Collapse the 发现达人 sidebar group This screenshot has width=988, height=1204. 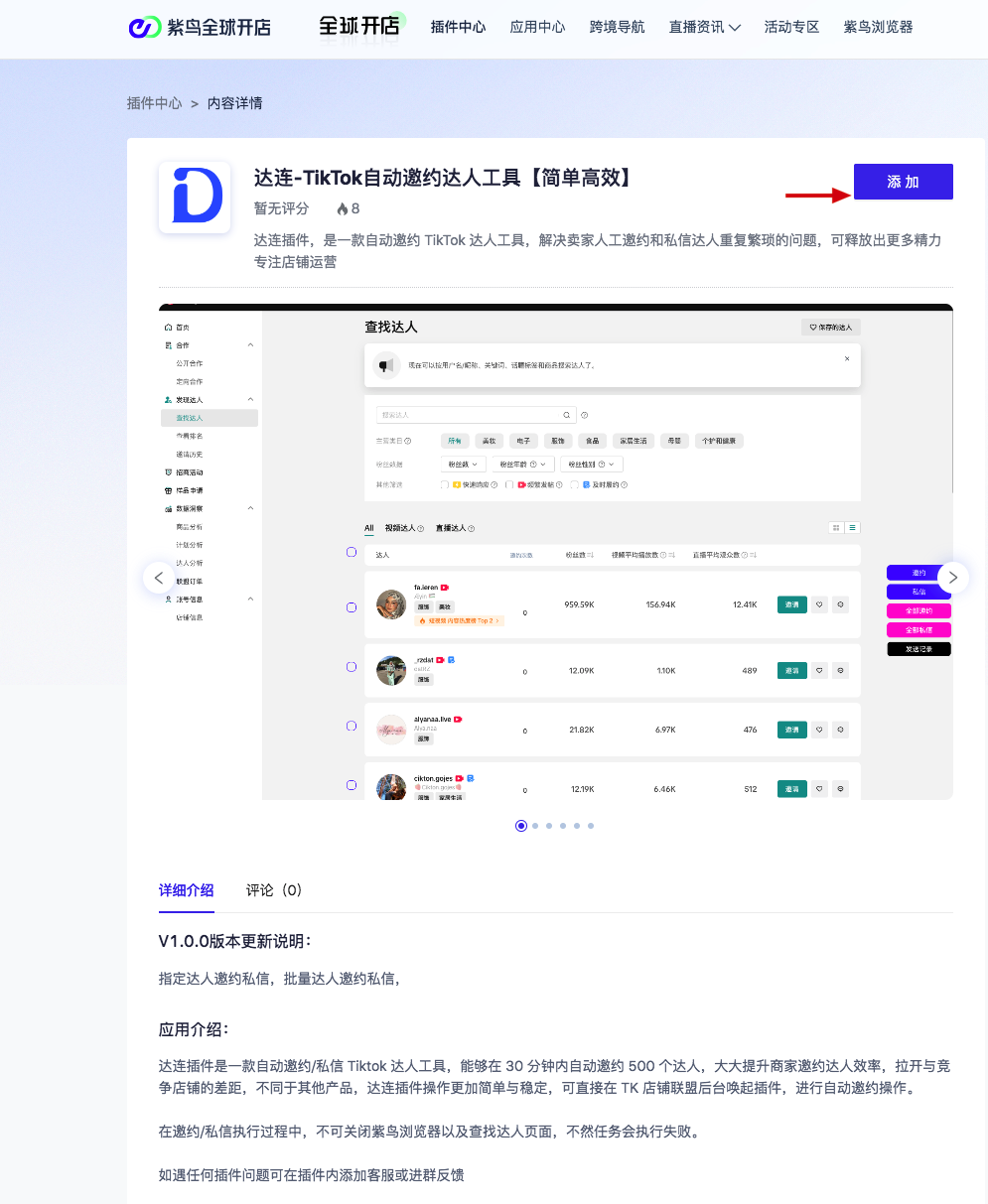click(250, 399)
